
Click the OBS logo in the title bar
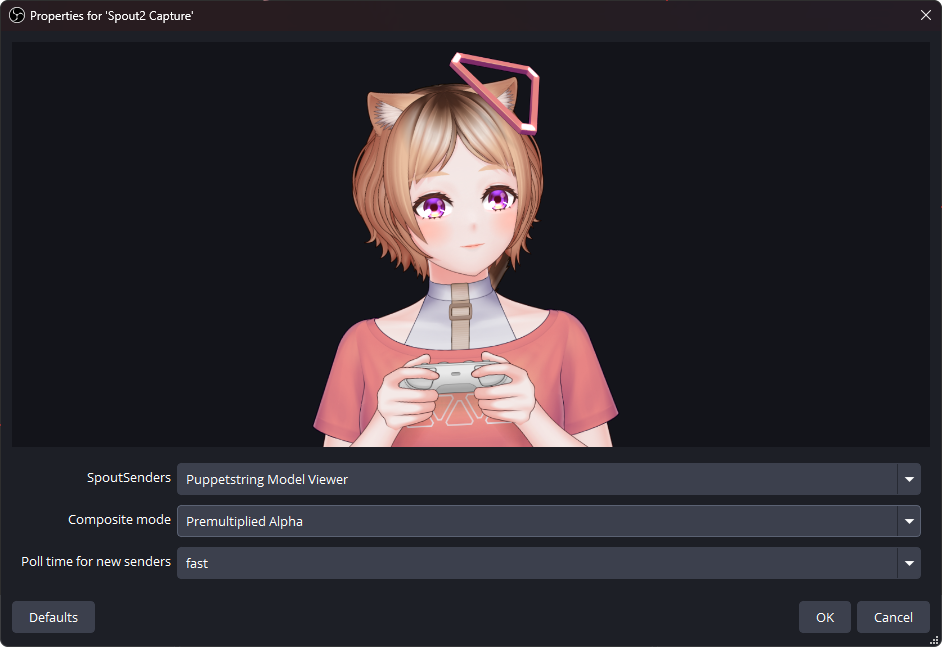(x=17, y=15)
